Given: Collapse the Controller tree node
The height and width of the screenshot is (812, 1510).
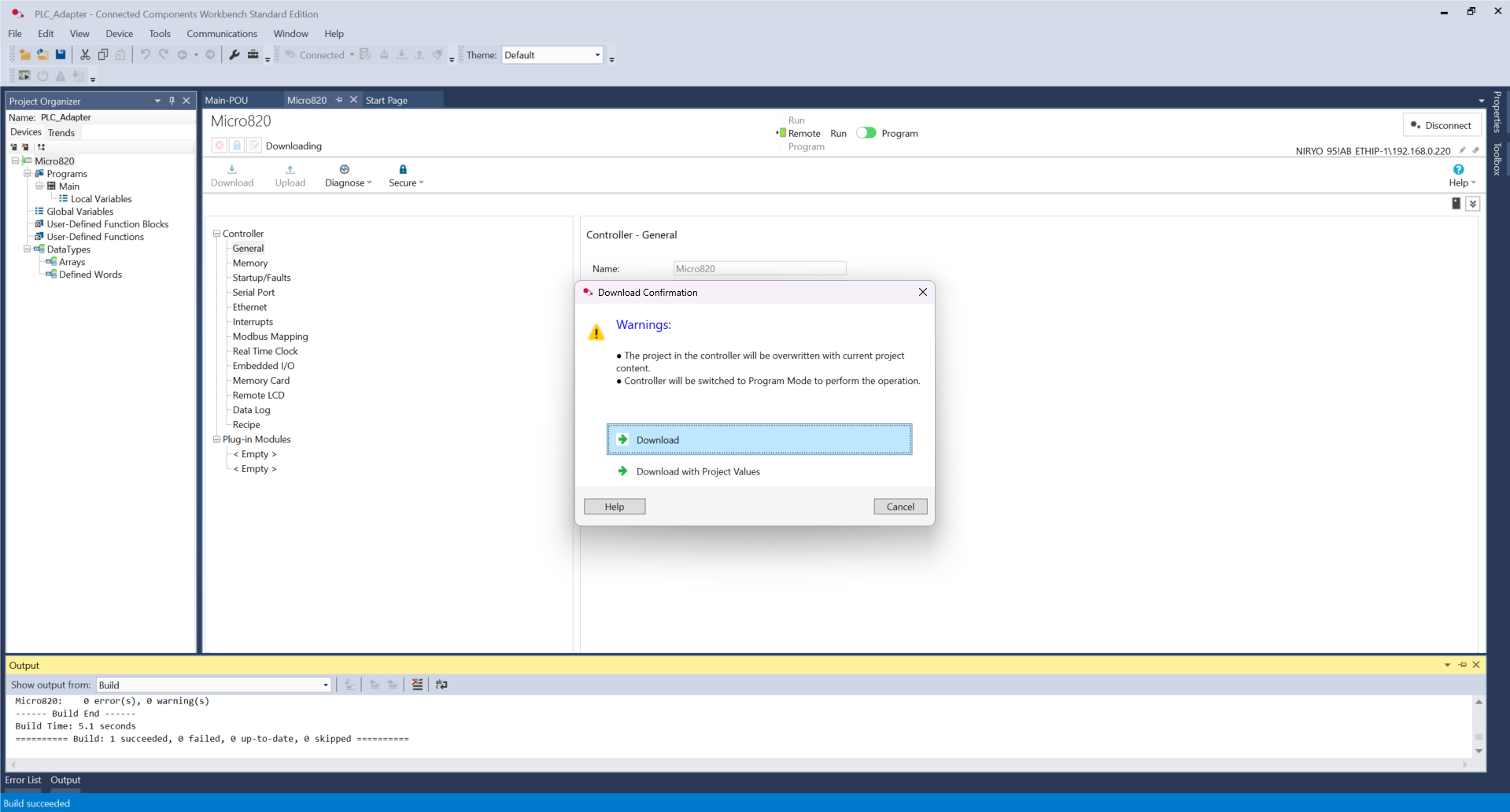Looking at the screenshot, I should (216, 234).
